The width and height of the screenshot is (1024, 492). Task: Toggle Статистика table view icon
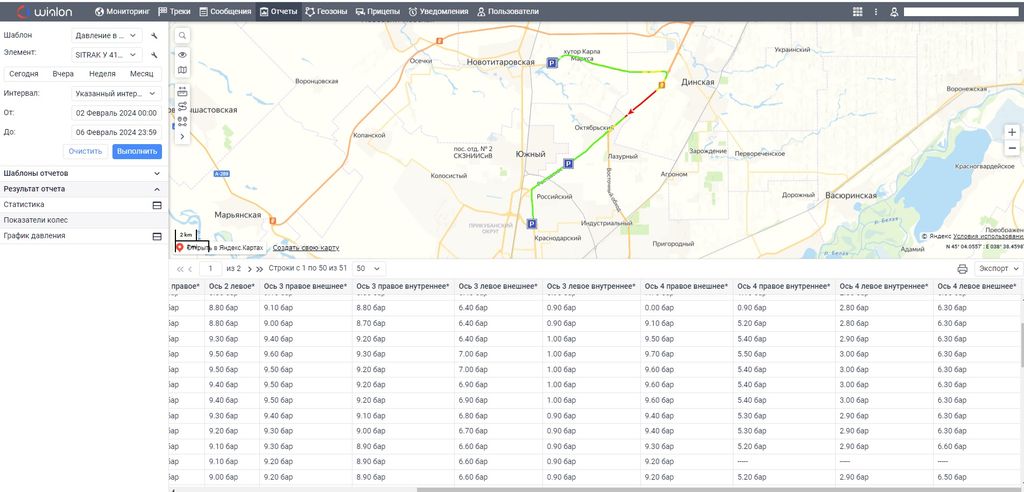point(156,204)
